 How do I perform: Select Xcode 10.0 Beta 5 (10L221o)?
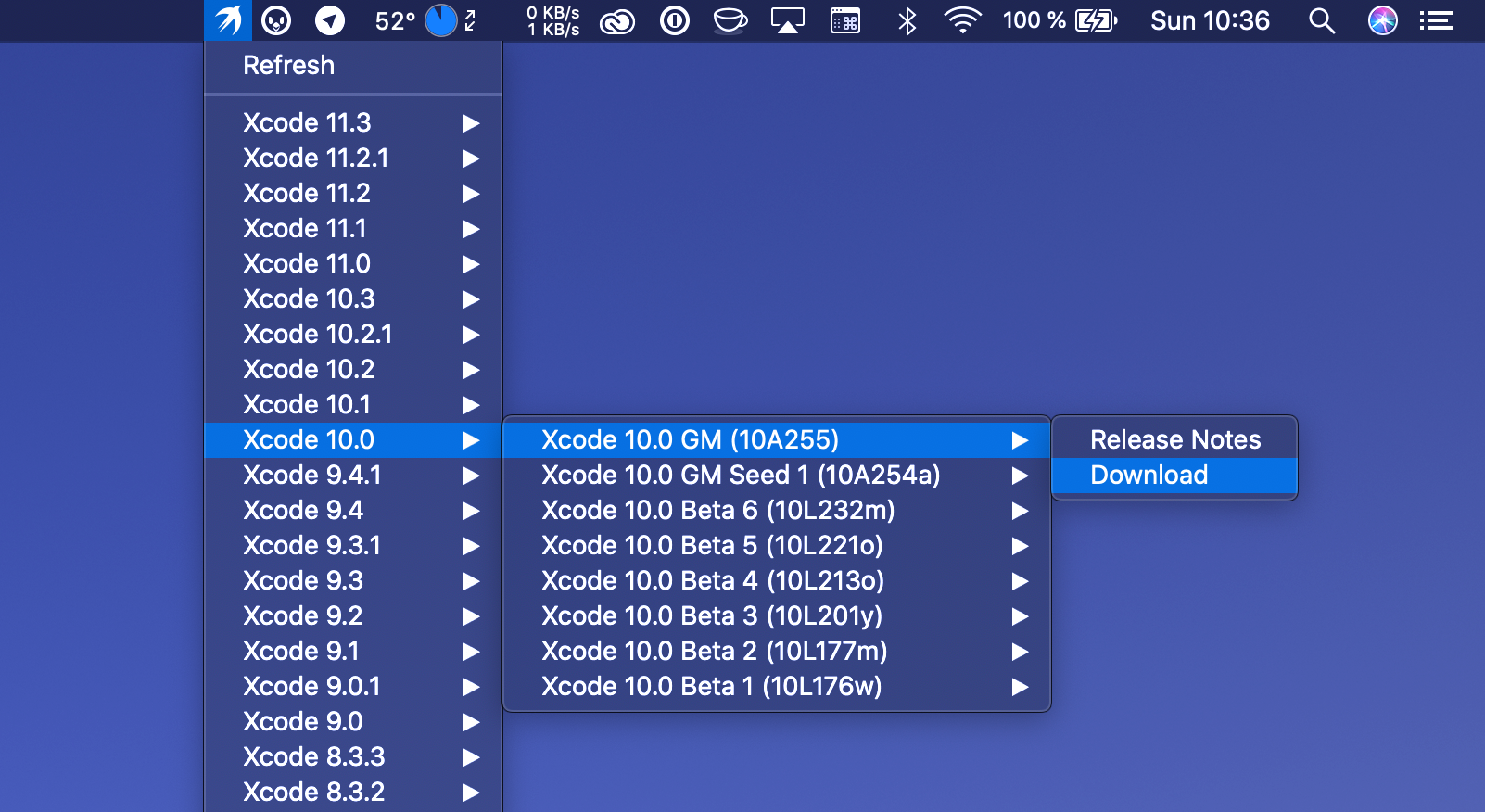point(777,546)
